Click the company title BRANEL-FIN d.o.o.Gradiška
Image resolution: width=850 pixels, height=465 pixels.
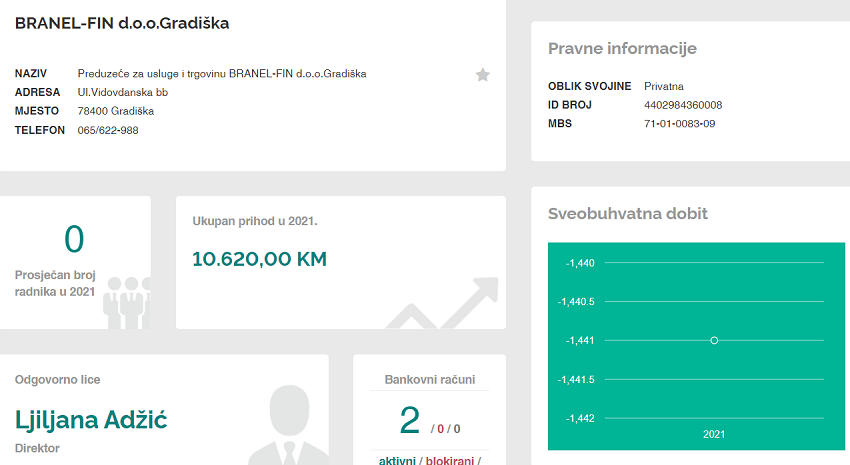[x=122, y=23]
